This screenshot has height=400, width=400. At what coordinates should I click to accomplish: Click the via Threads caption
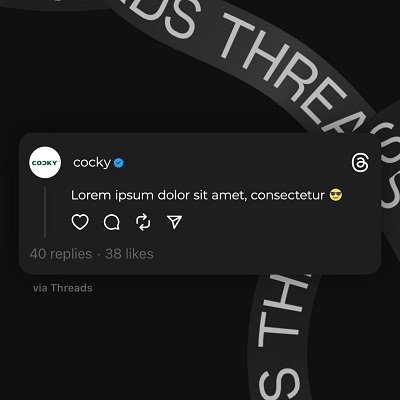click(x=63, y=288)
